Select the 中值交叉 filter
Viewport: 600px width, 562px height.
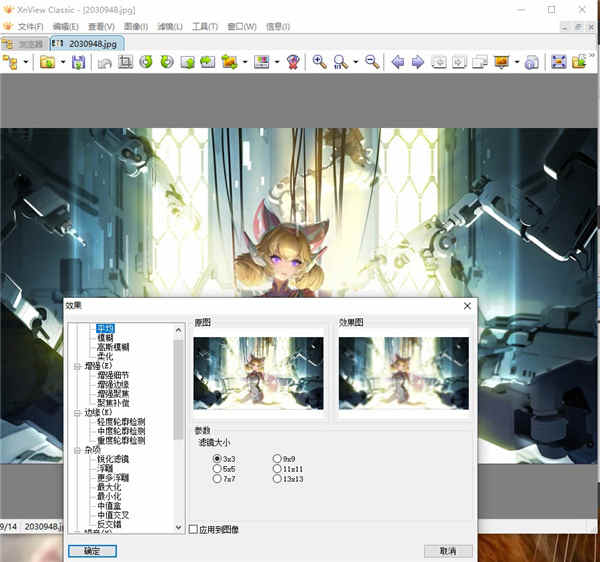113,515
